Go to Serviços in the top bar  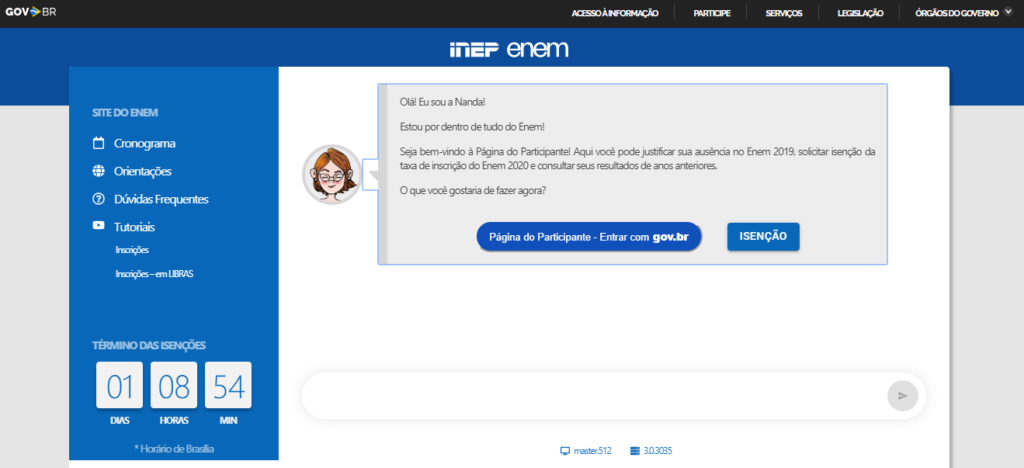point(783,13)
